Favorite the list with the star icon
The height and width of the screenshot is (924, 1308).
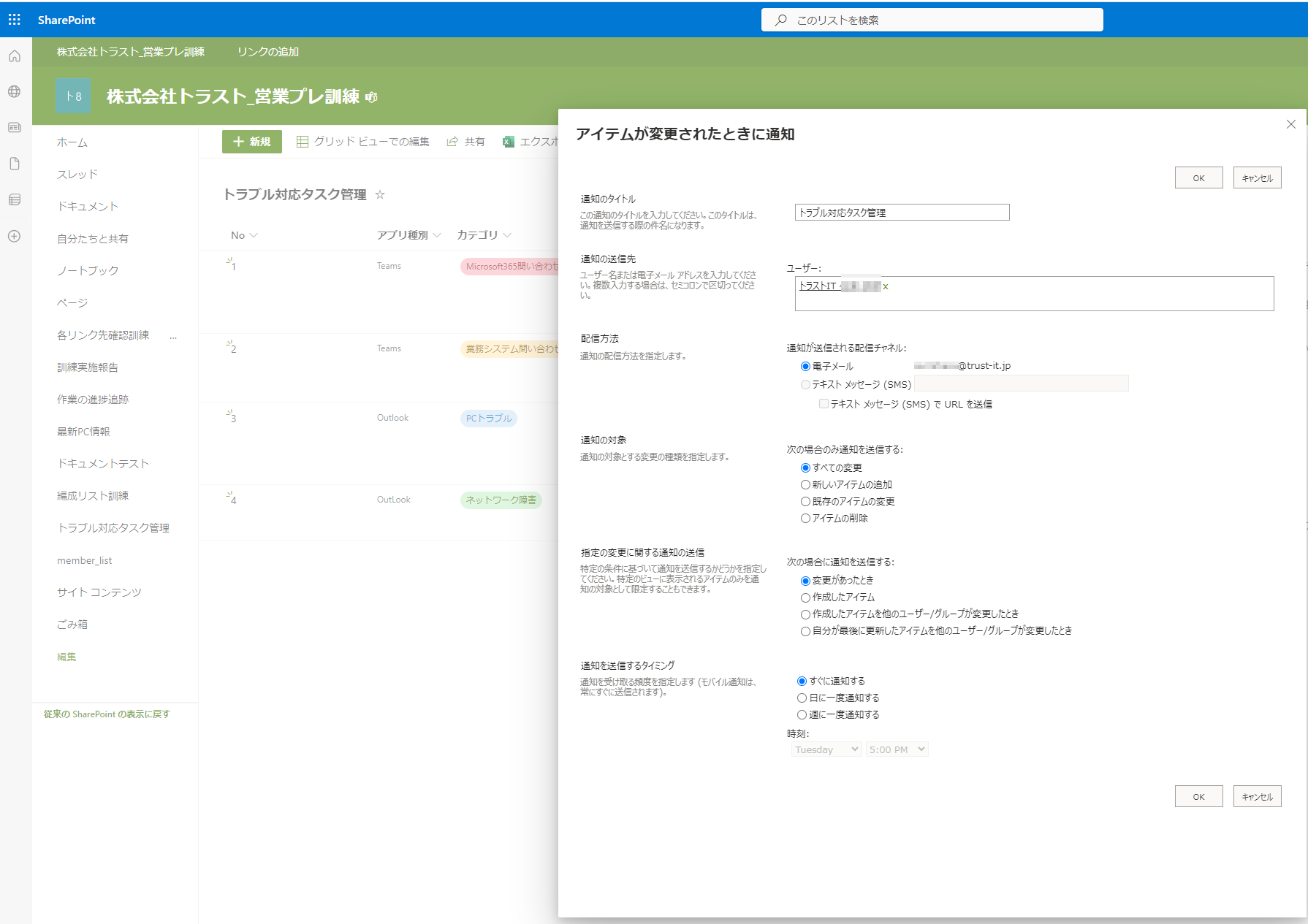point(380,194)
